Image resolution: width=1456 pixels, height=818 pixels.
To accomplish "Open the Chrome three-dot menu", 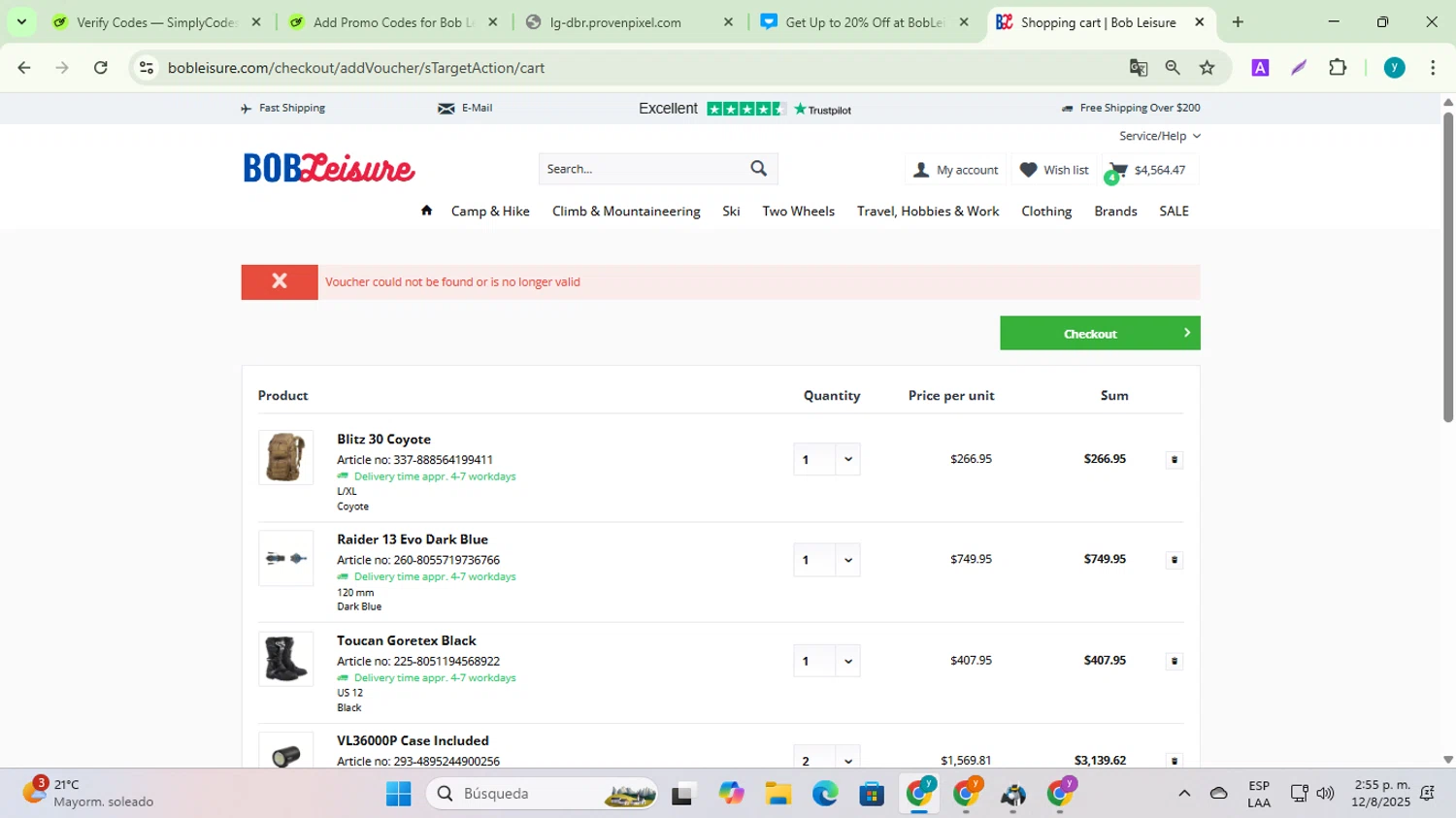I will pyautogui.click(x=1433, y=68).
